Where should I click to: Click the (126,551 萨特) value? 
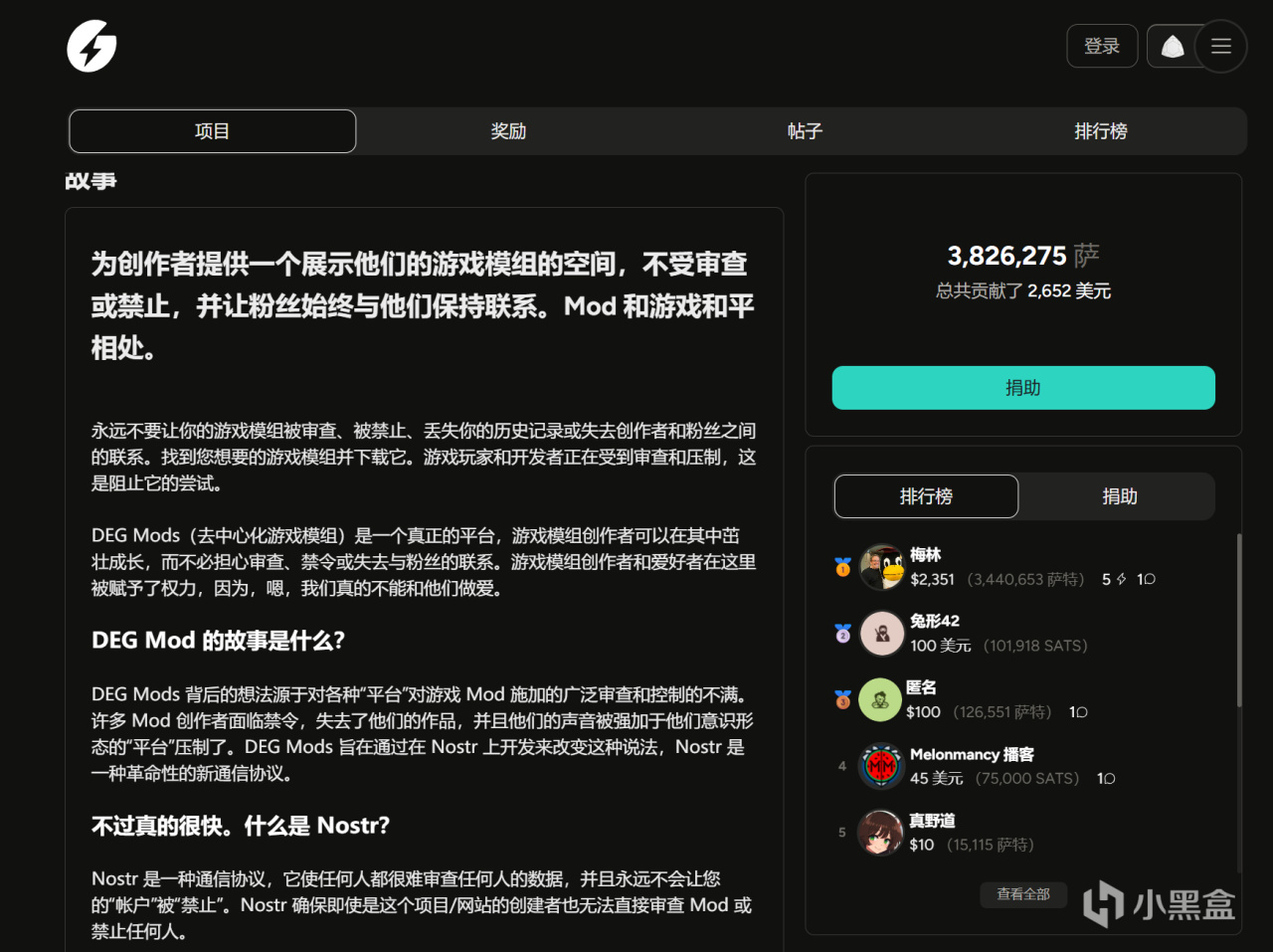1002,712
